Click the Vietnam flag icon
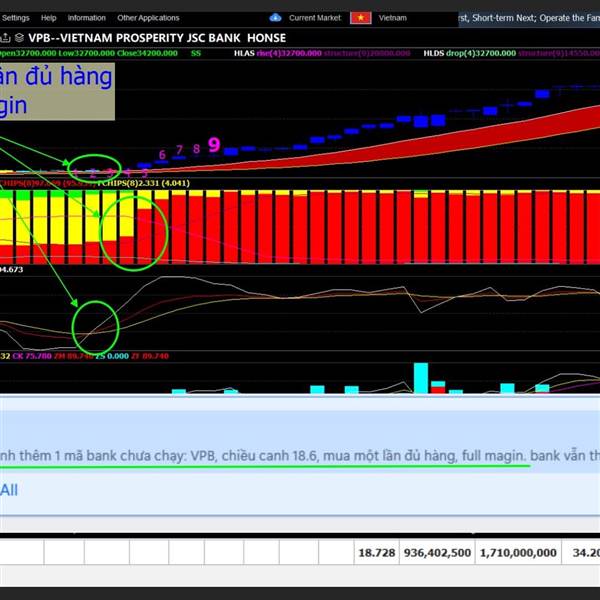The height and width of the screenshot is (600, 600). (x=360, y=18)
